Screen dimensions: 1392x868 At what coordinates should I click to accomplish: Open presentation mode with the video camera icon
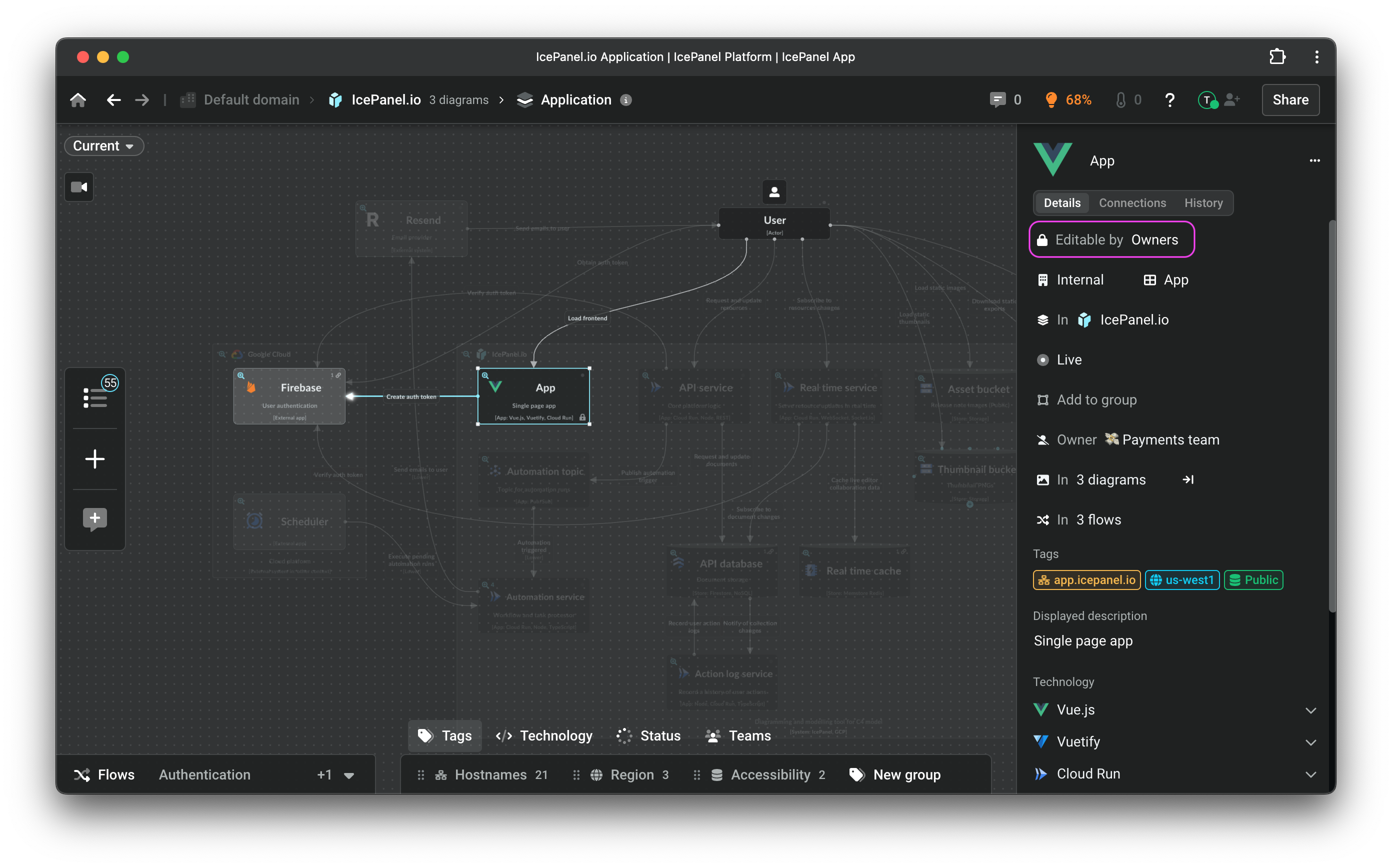click(79, 187)
